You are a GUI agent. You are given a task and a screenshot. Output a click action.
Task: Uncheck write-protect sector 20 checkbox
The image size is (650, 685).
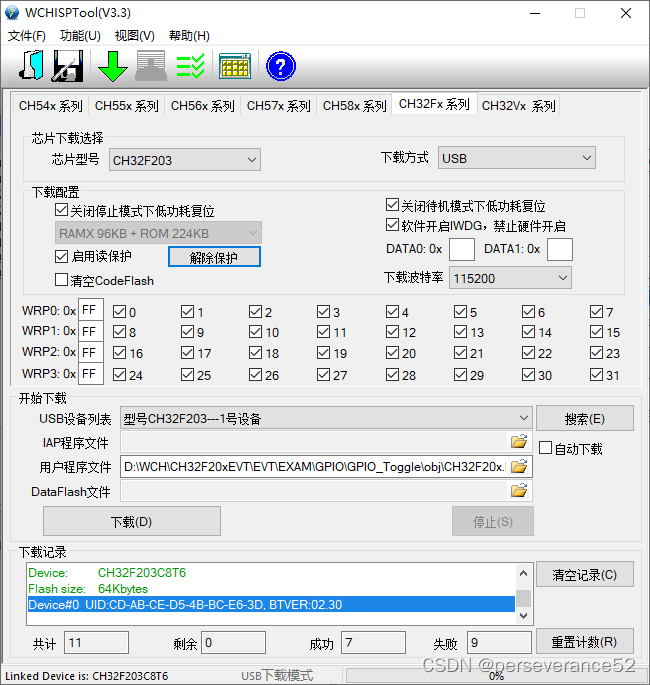pyautogui.click(x=392, y=353)
